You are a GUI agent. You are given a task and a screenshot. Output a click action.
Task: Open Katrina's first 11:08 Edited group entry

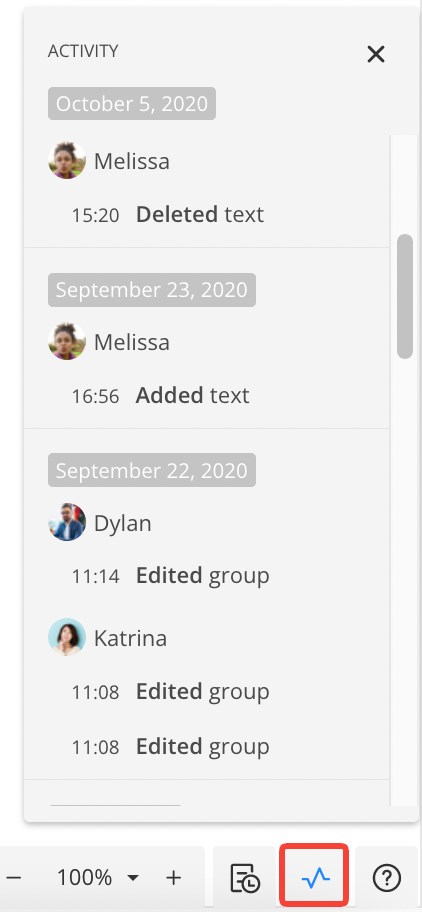[170, 692]
